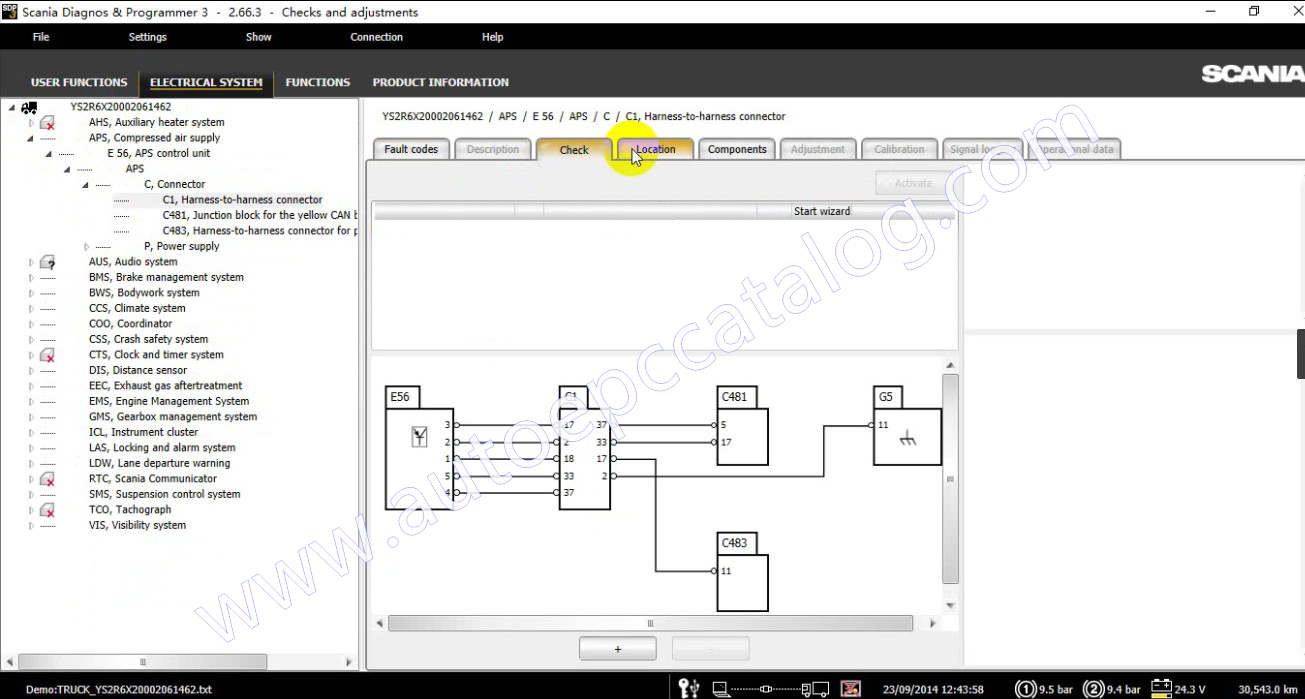1305x699 pixels.
Task: Click the application icon in the title bar
Action: click(x=10, y=11)
